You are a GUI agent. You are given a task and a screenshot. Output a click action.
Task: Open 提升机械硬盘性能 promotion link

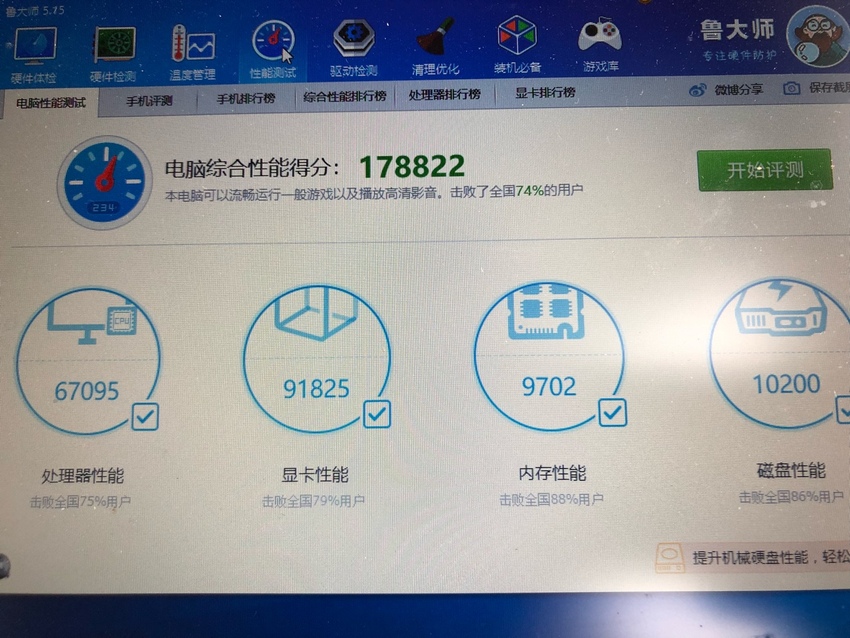tap(771, 557)
